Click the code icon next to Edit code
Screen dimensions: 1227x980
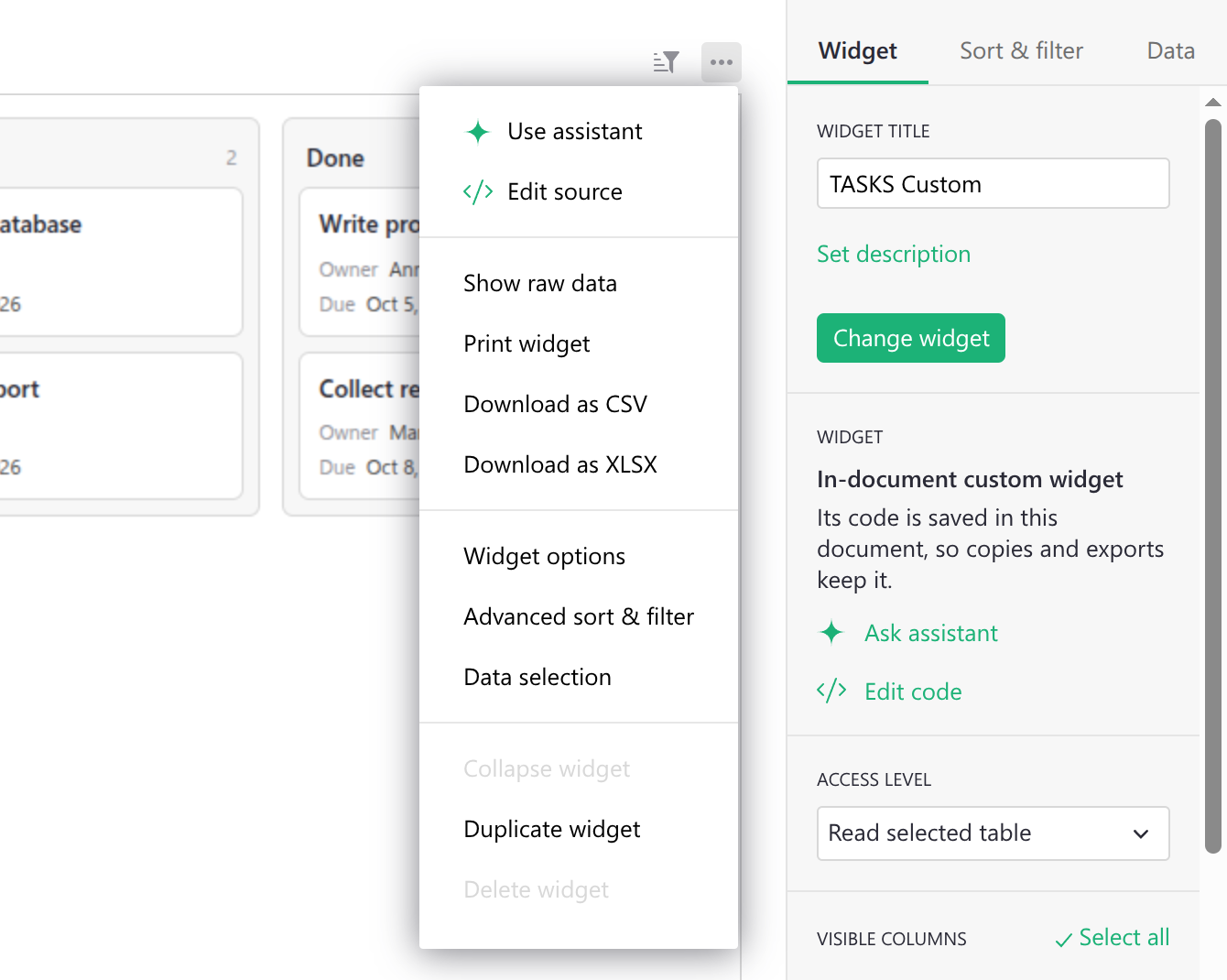click(x=831, y=691)
